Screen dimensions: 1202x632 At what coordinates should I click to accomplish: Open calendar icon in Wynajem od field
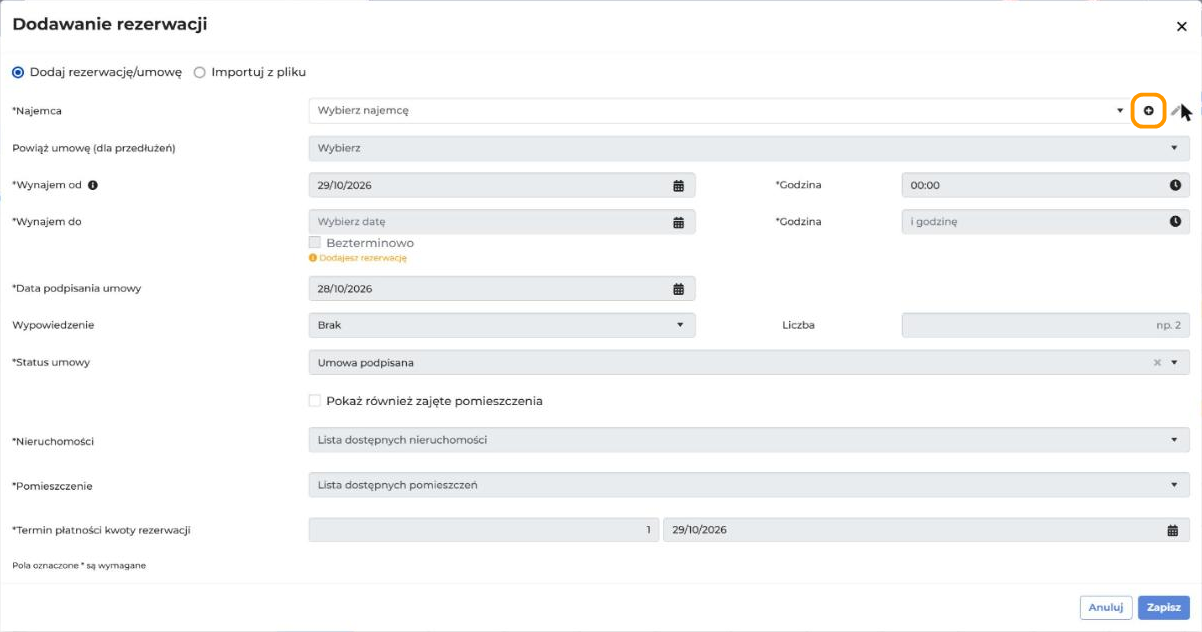(678, 185)
